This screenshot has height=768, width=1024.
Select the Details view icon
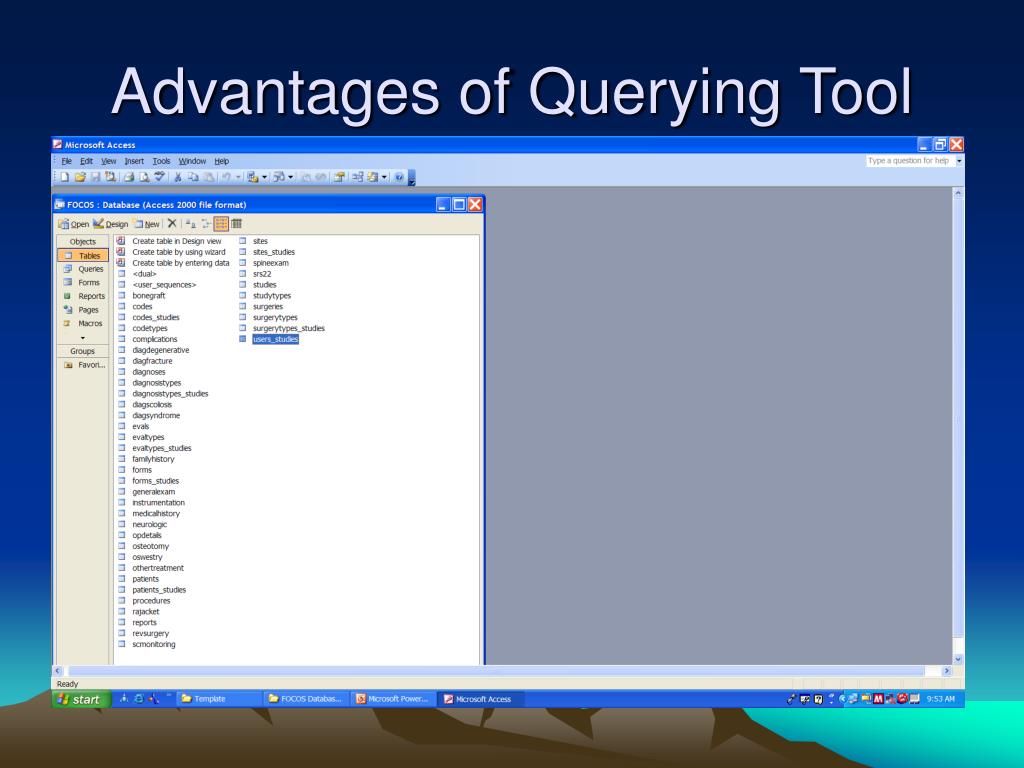click(x=236, y=223)
